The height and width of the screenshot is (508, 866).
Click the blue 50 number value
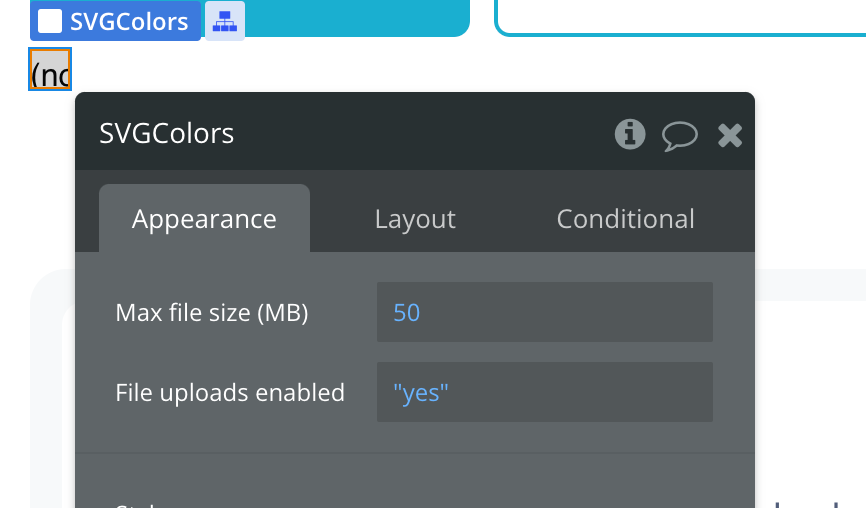point(407,313)
